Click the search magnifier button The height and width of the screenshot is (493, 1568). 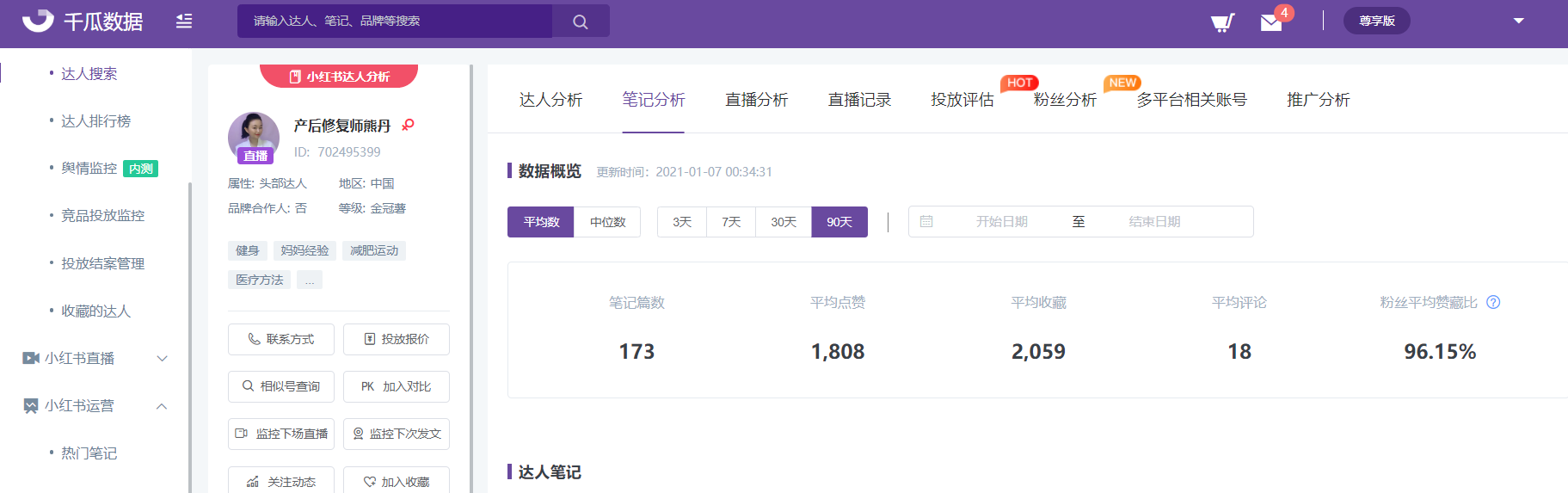tap(581, 22)
